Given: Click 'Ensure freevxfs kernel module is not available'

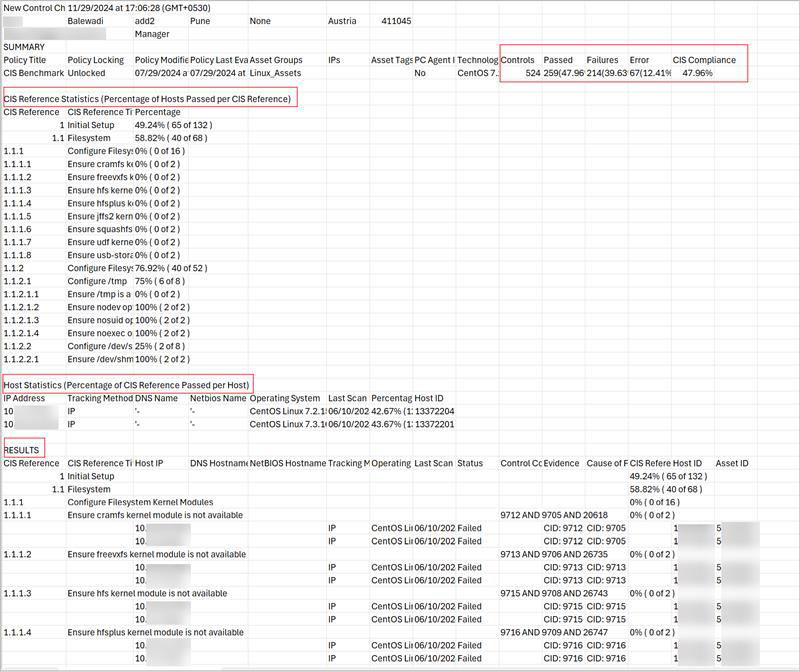Looking at the screenshot, I should click(157, 555).
